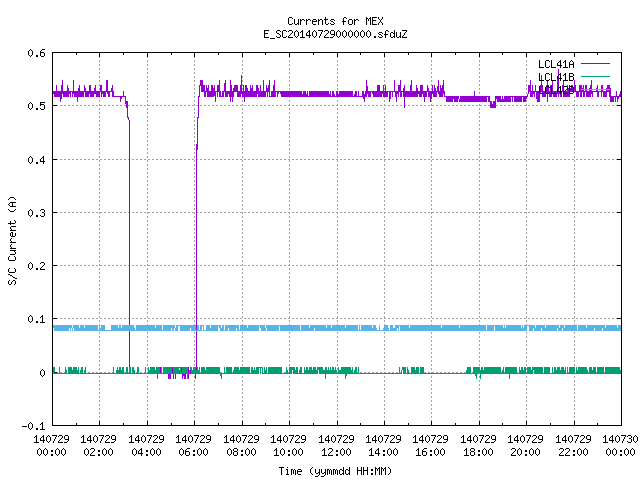Viewport: 640px width, 480px height.
Task: Click the 22:00 time tick label
Action: [573, 452]
